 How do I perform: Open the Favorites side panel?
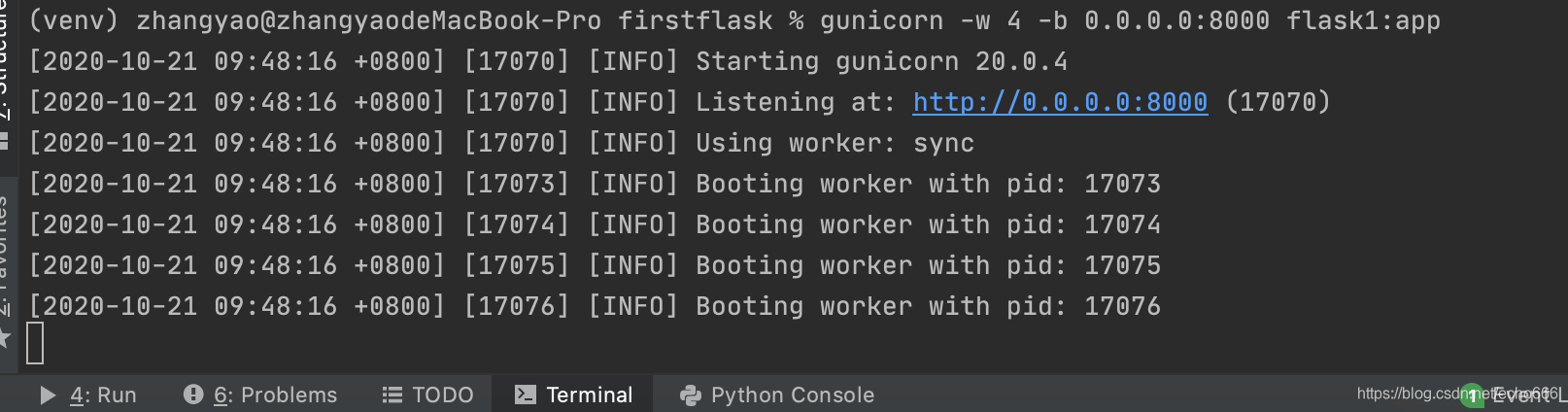click(x=4, y=255)
